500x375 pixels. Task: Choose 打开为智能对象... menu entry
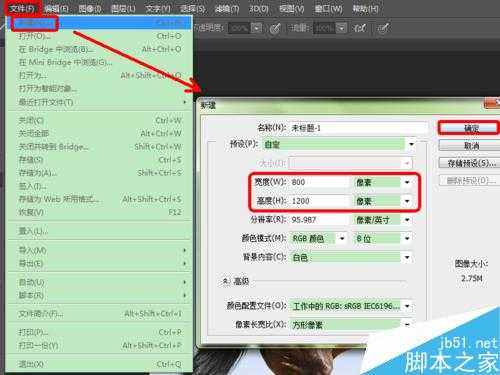pos(99,89)
